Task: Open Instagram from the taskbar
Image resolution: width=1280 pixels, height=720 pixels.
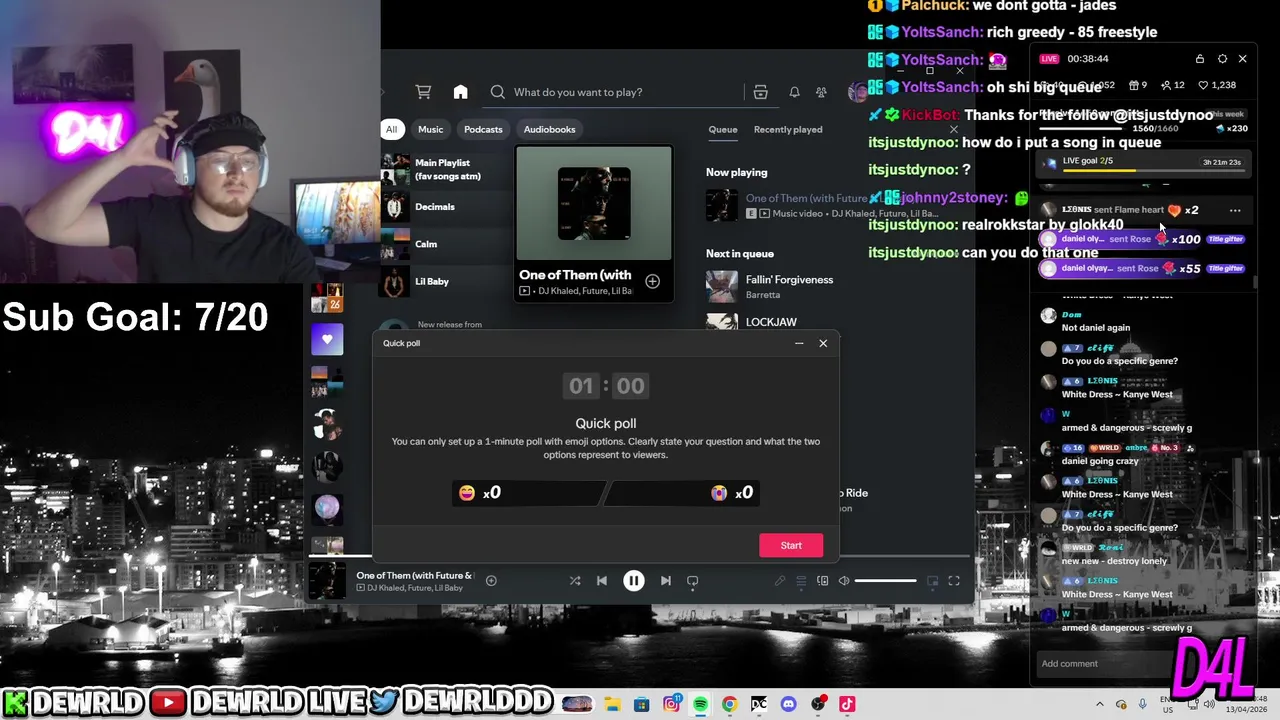Action: (671, 704)
